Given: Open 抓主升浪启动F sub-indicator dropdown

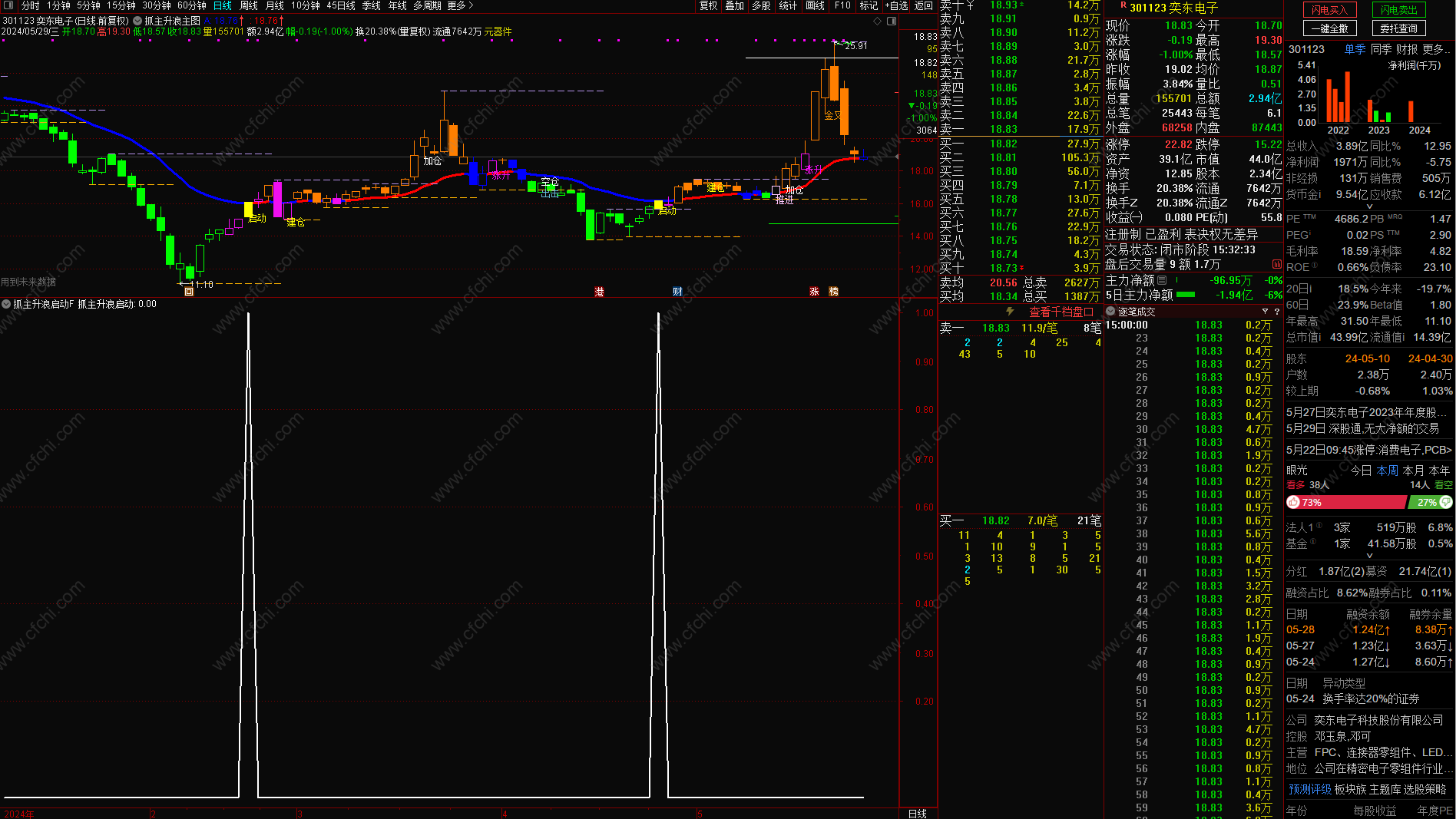Looking at the screenshot, I should tap(6, 304).
